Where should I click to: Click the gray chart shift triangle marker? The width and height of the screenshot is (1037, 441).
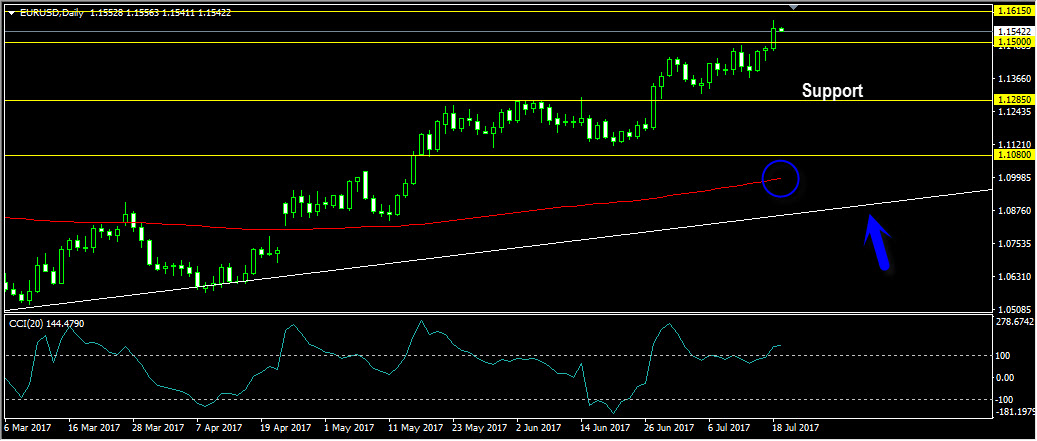[x=794, y=7]
